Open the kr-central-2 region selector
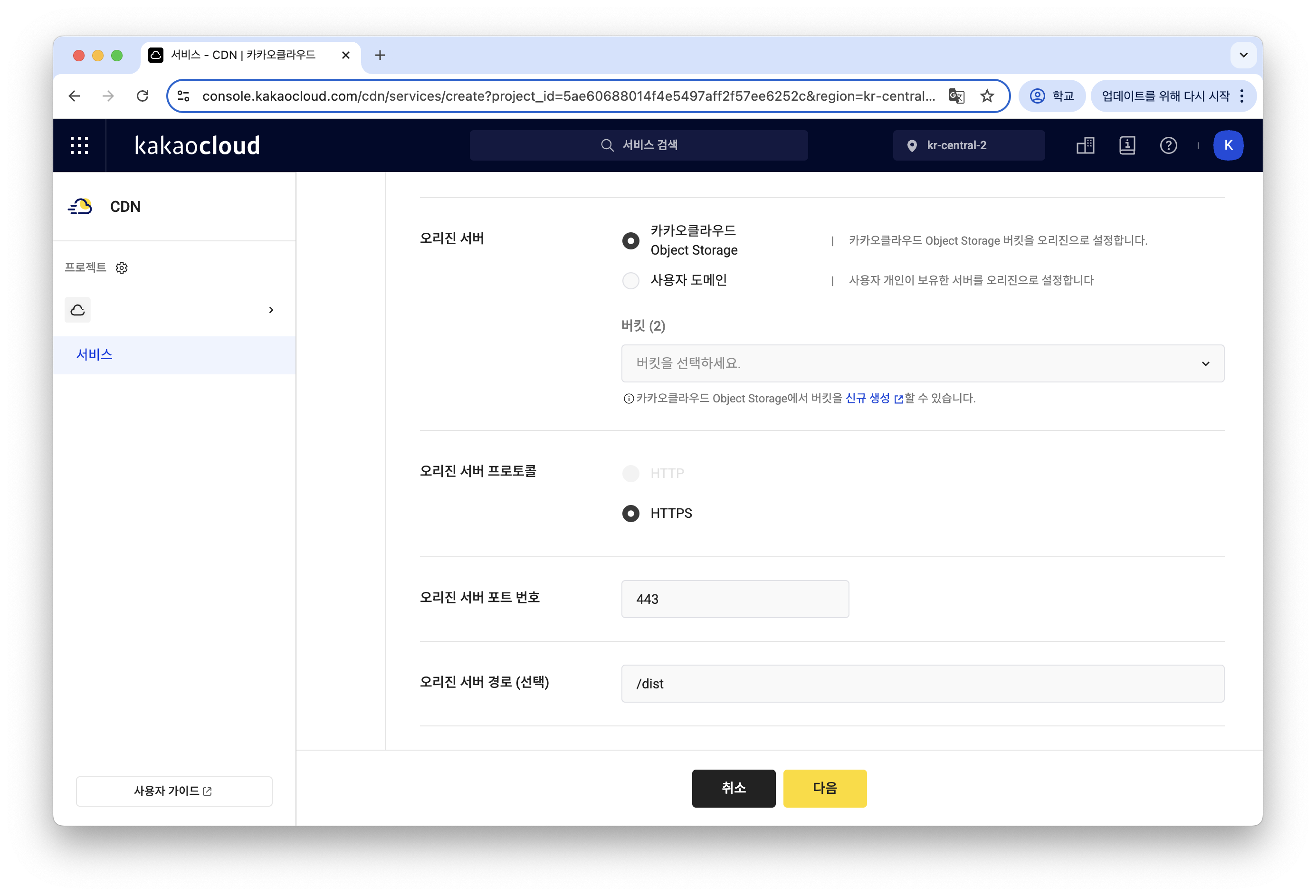This screenshot has width=1316, height=896. point(968,145)
